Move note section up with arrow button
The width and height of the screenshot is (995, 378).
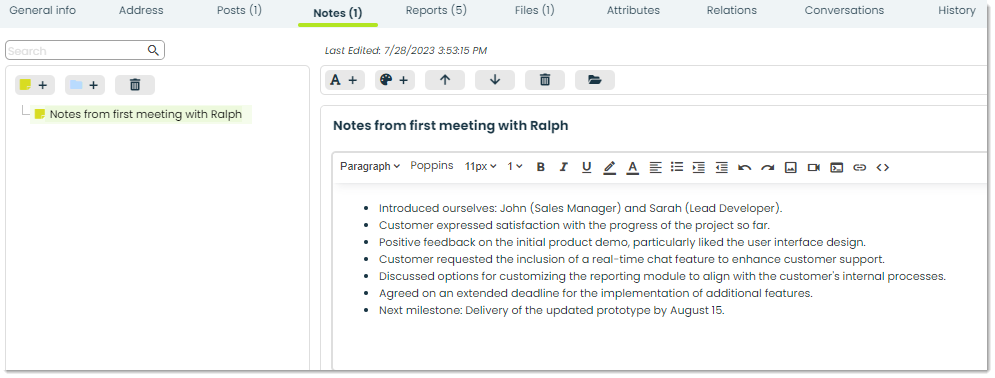(445, 80)
